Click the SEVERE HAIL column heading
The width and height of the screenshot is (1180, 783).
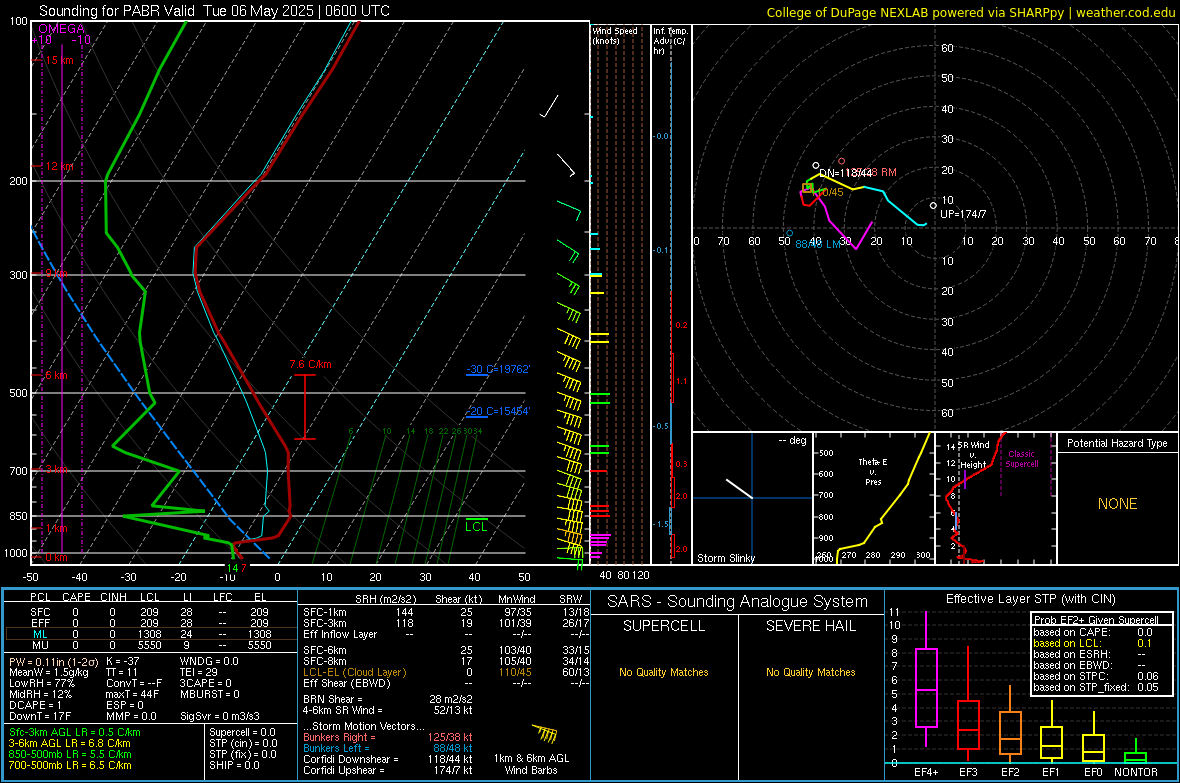810,626
